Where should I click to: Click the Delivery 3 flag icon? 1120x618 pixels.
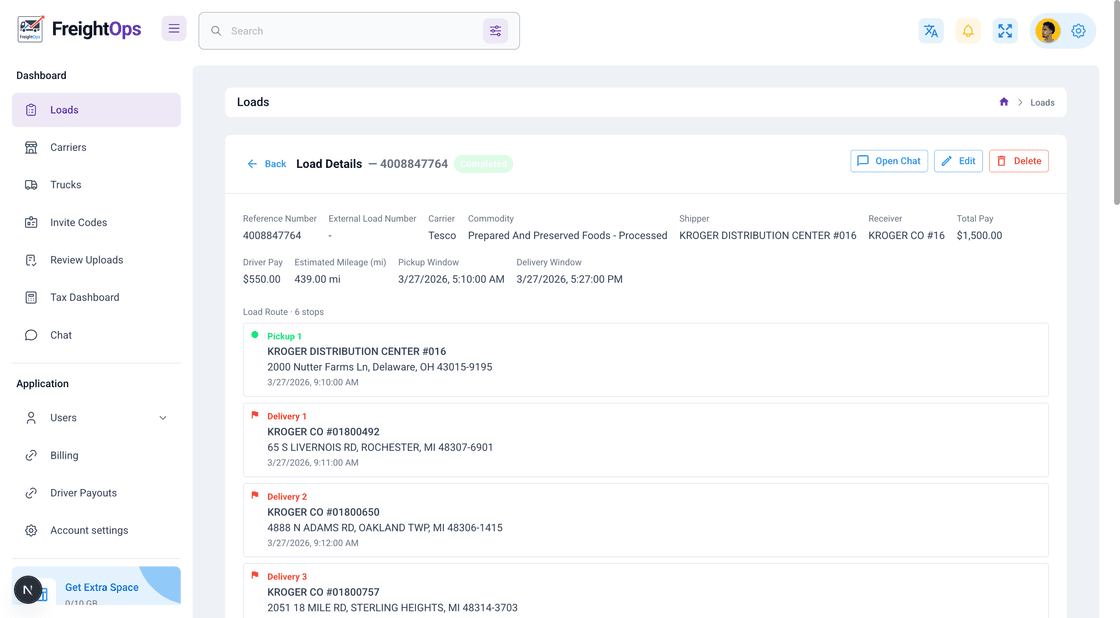[x=255, y=575]
